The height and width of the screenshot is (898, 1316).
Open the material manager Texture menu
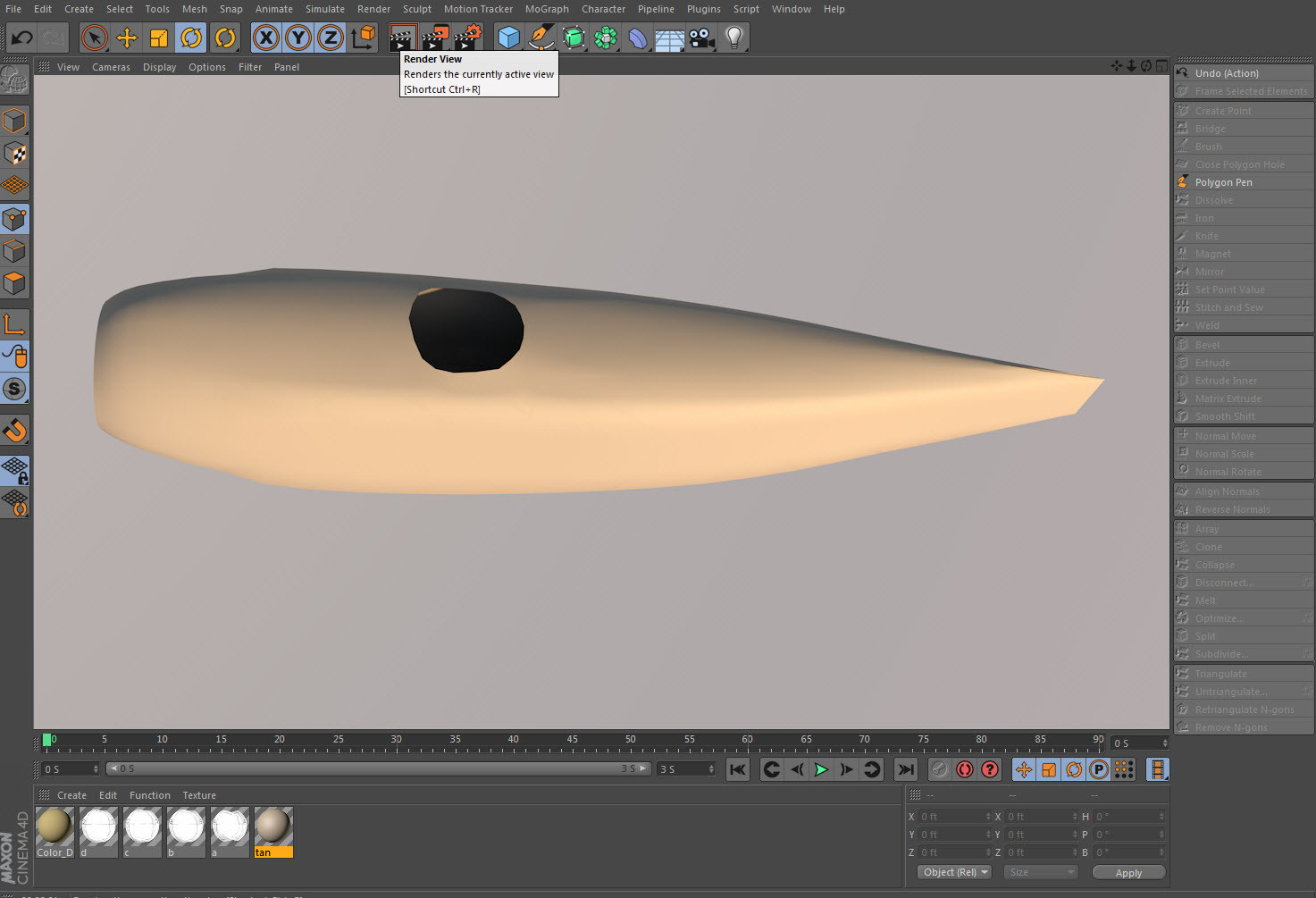pos(199,795)
